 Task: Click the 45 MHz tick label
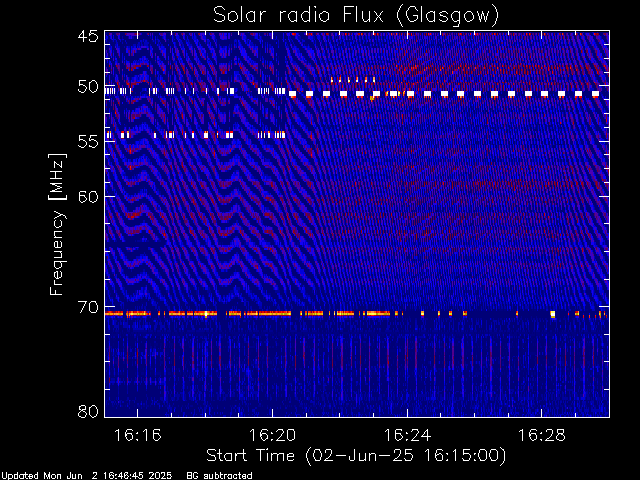(88, 36)
